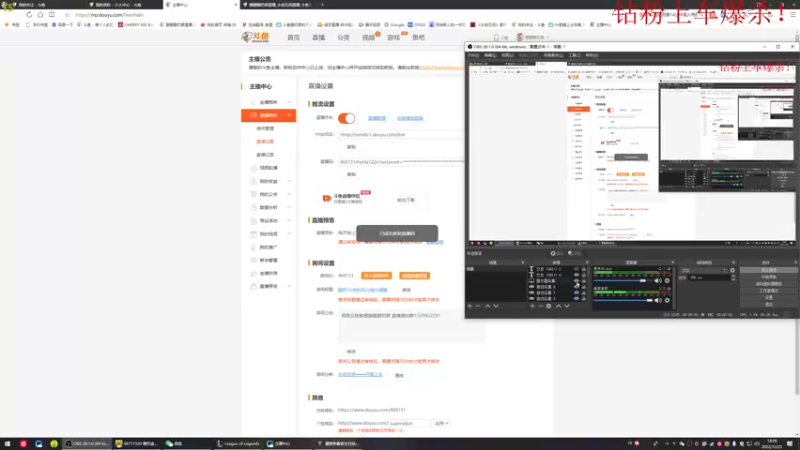This screenshot has height=450, width=800.
Task: Go to 鱼吧 in Douyu navigation
Action: point(418,37)
